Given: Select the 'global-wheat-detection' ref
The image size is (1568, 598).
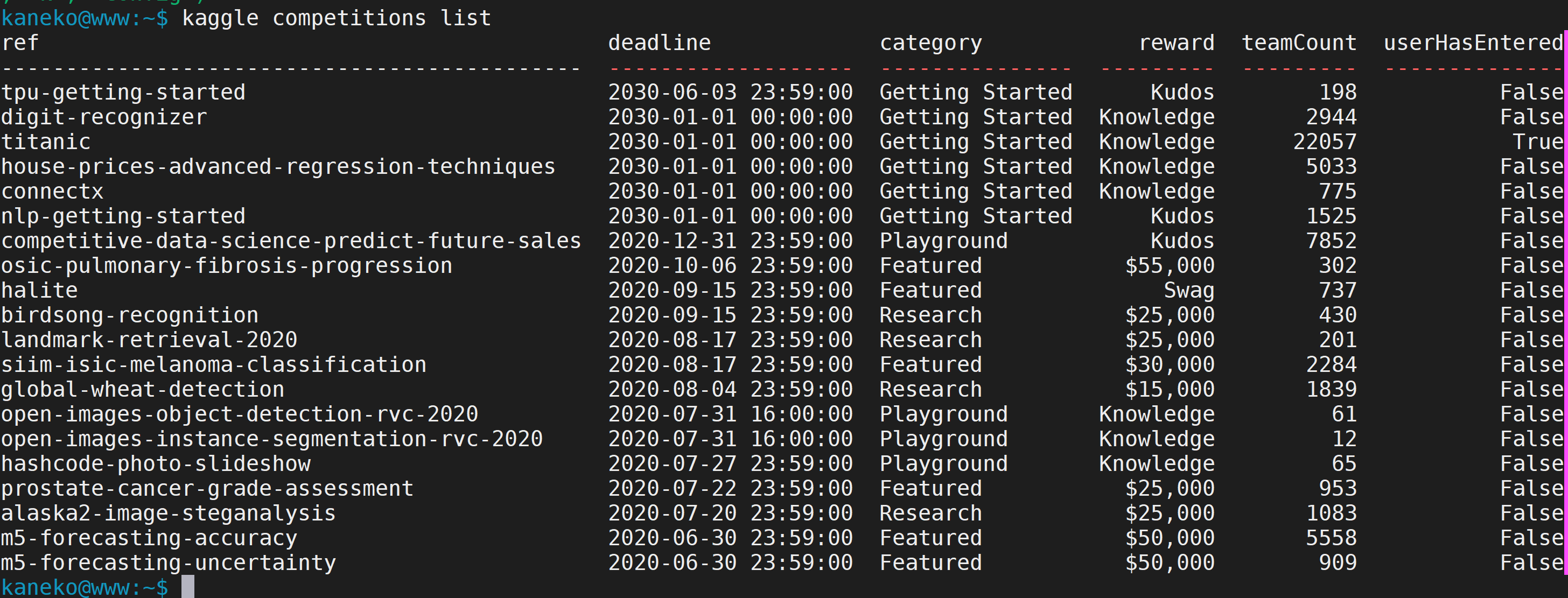Looking at the screenshot, I should pos(143,389).
